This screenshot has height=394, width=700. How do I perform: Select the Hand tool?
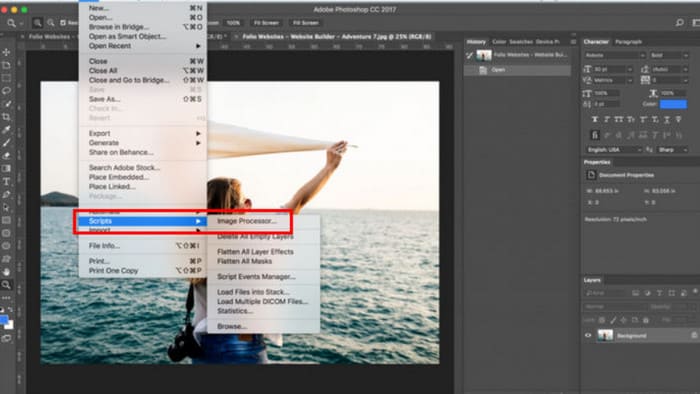[6, 272]
